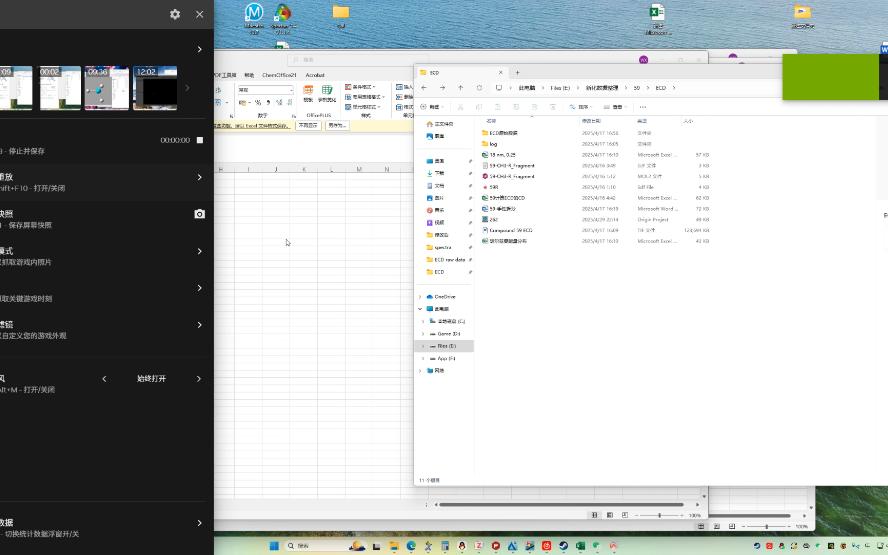Open the Acrobat ribbon tab in Excel
The height and width of the screenshot is (555, 888).
click(x=315, y=75)
